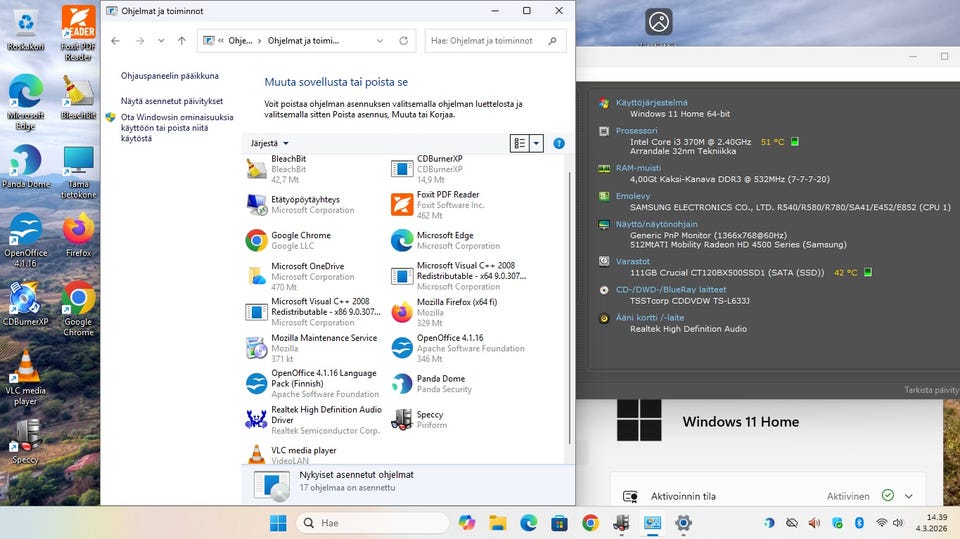The image size is (960, 539).
Task: Open the Firefox desktop shortcut
Action: [x=78, y=235]
